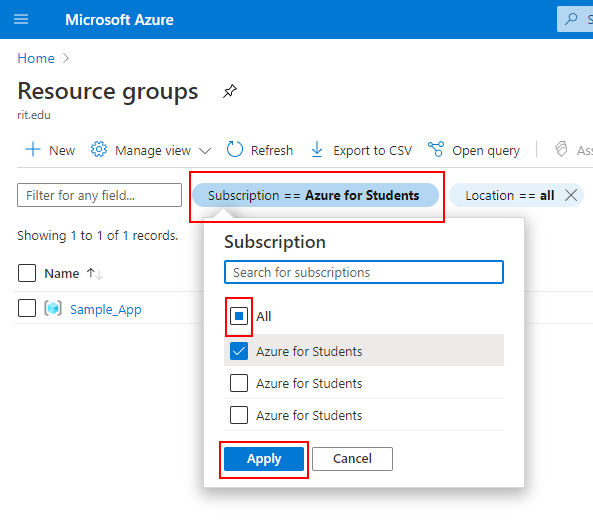593x525 pixels.
Task: Focus the Search for subscriptions box
Action: click(364, 272)
